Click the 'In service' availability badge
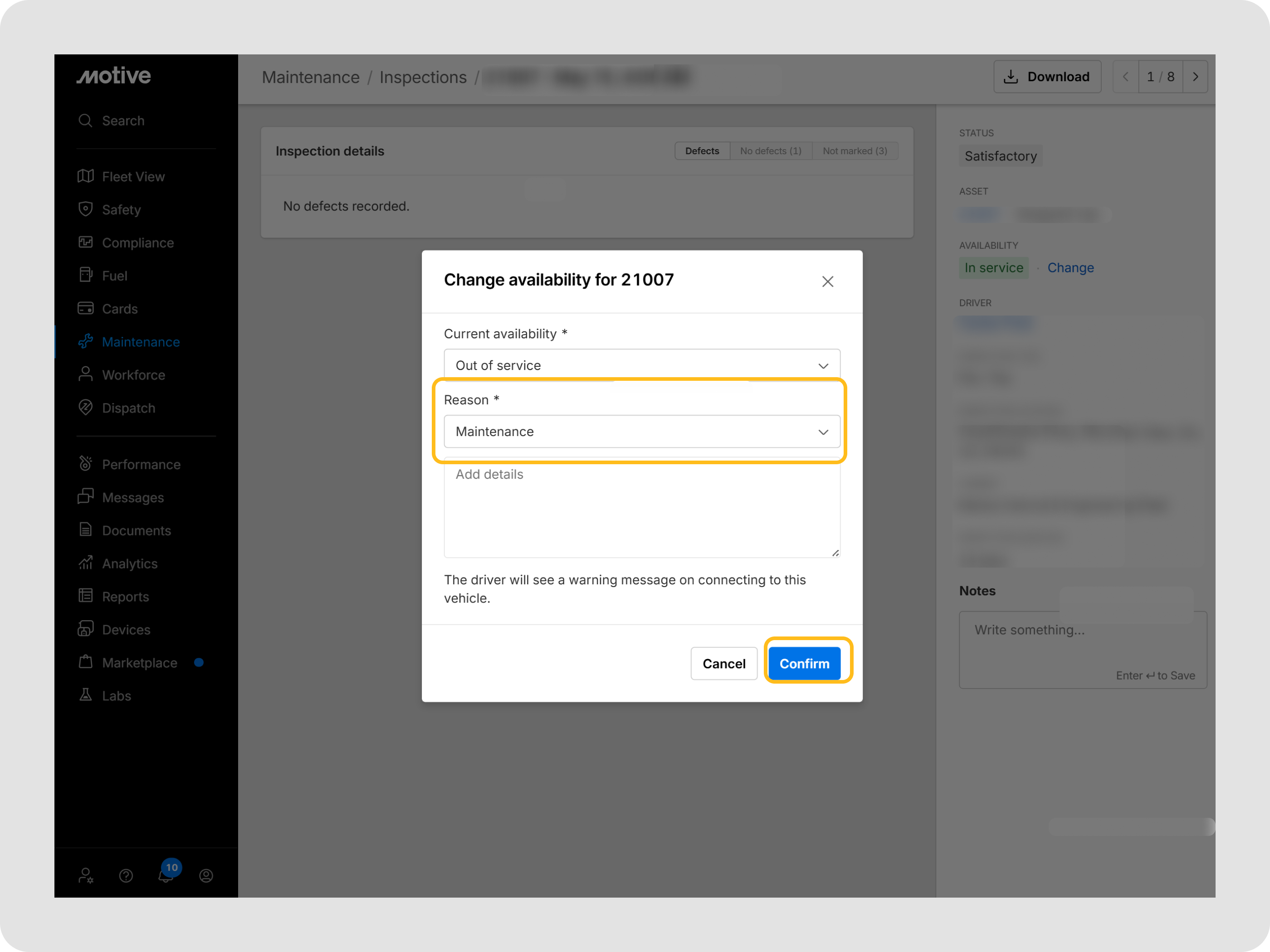 994,268
